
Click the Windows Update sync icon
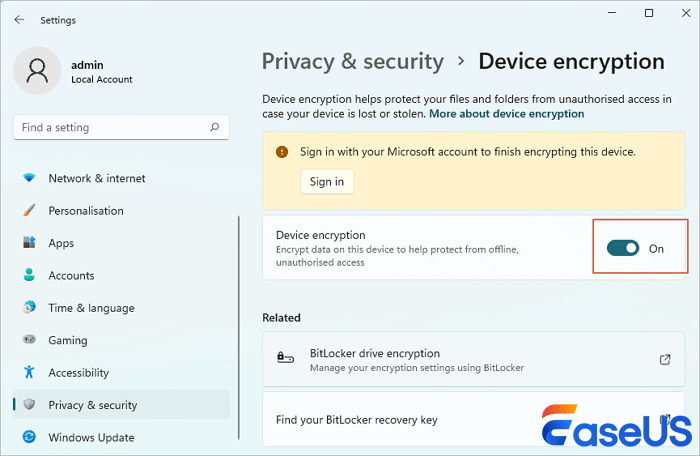coord(29,437)
